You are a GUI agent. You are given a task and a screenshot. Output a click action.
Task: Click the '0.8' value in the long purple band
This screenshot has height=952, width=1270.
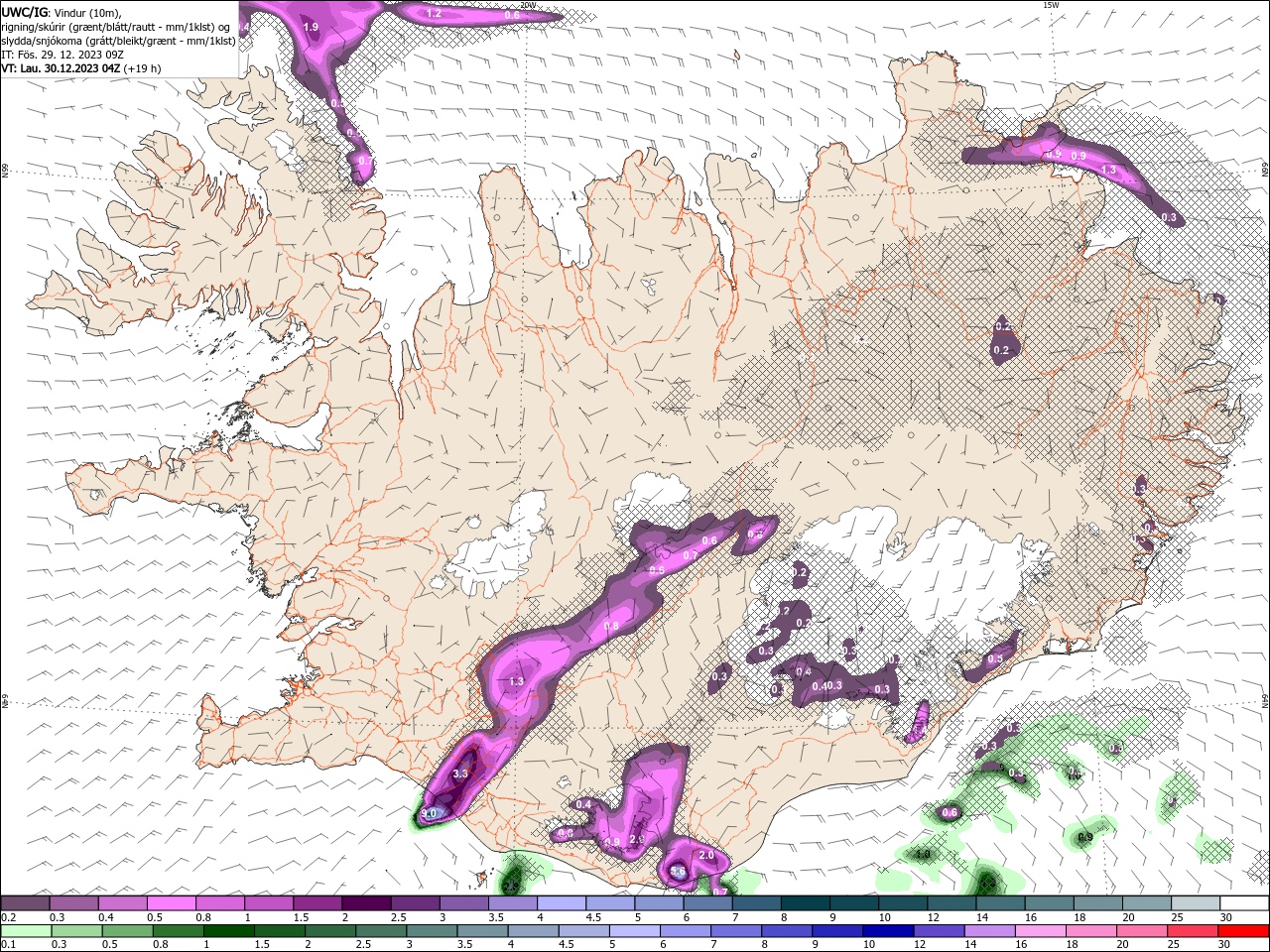(611, 627)
